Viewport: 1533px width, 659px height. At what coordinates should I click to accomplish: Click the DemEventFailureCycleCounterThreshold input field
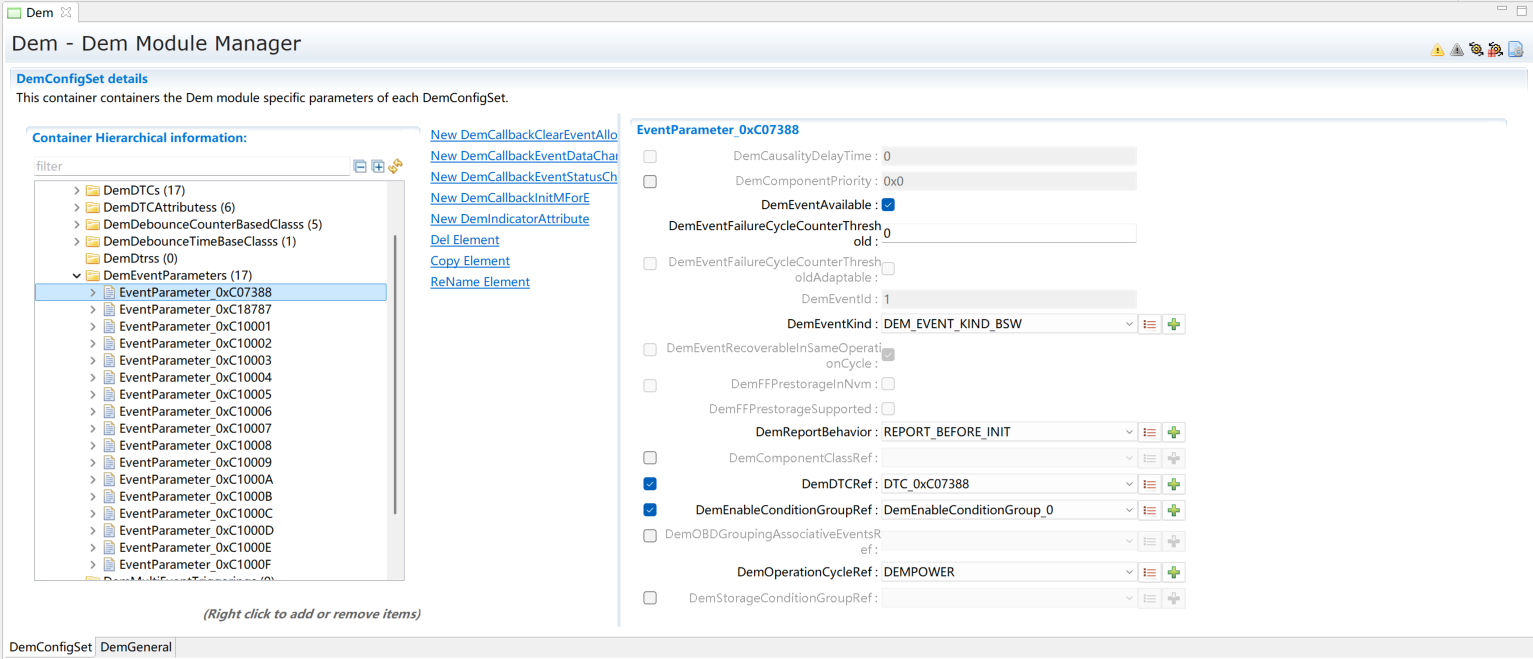1008,233
